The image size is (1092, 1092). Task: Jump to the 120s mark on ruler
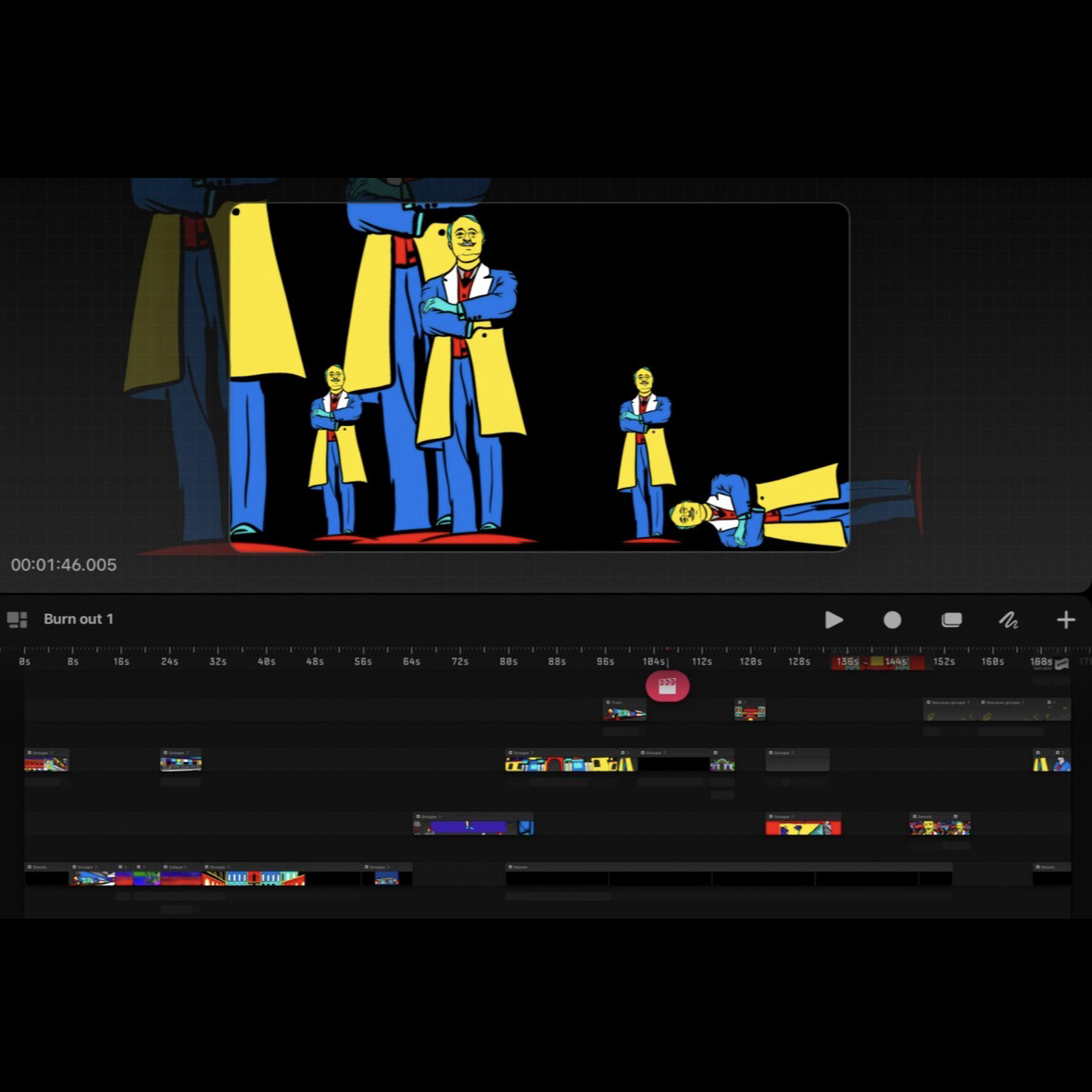click(x=750, y=662)
